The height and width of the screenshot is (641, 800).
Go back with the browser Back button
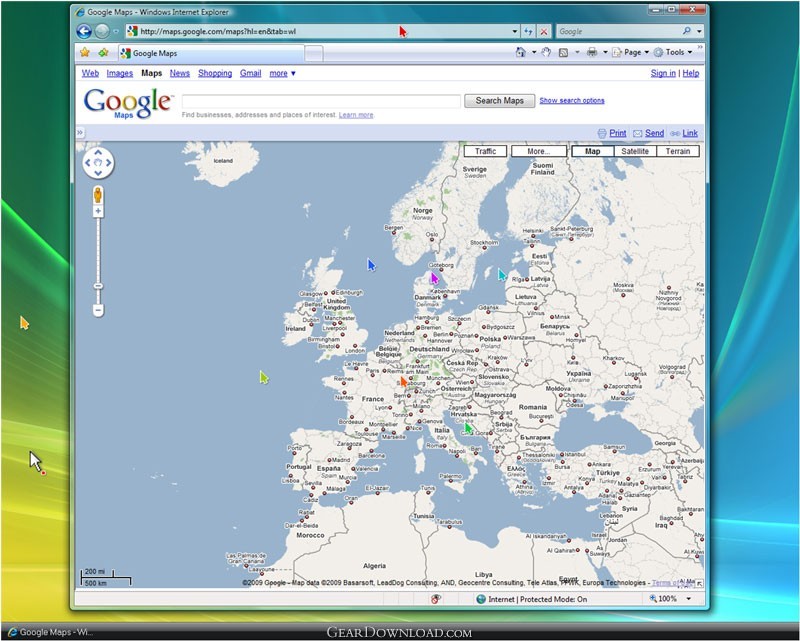[84, 32]
